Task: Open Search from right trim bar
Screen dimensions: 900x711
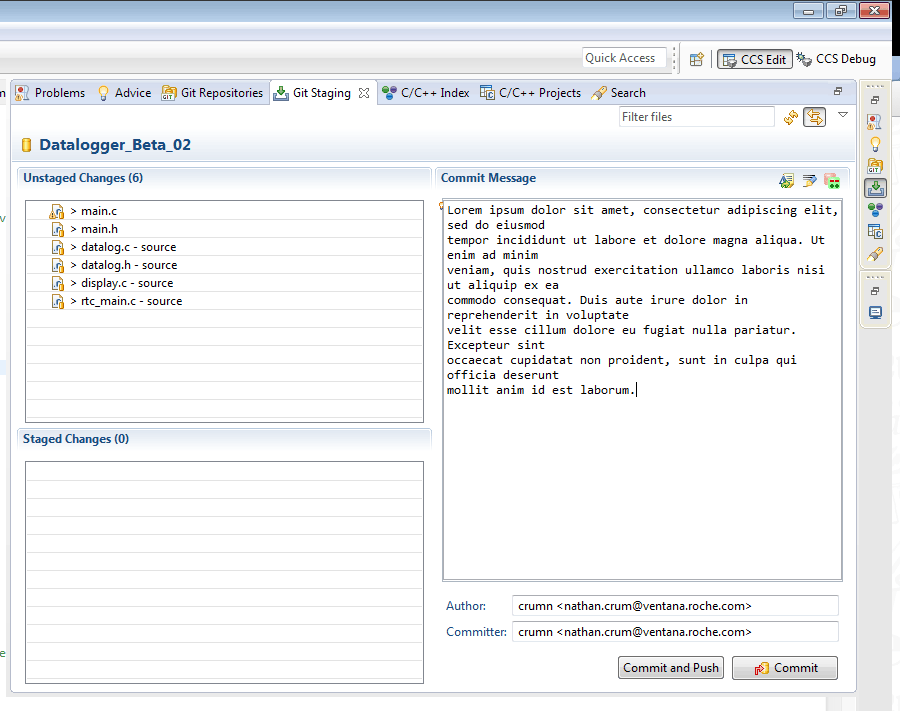Action: (875, 254)
